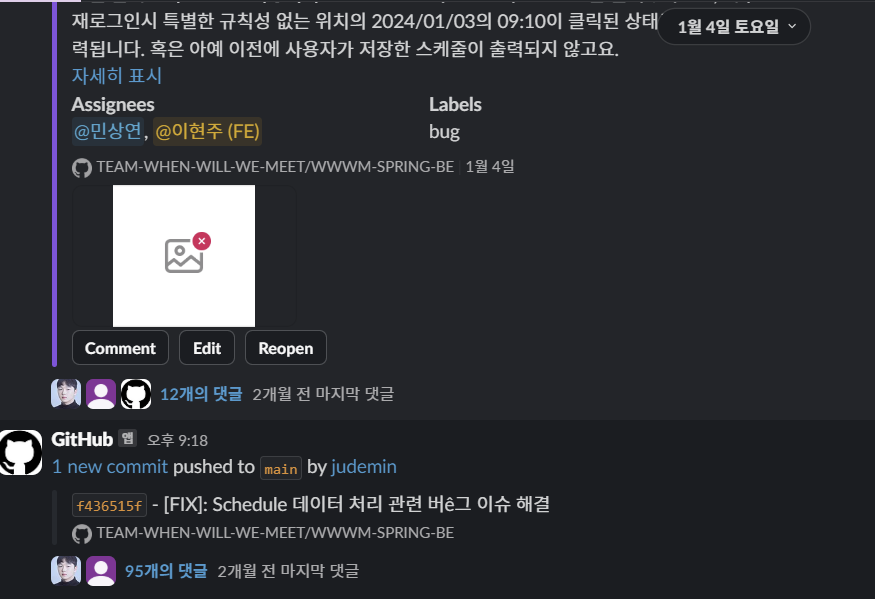Reopen the issue with Reopen button
The width and height of the screenshot is (875, 599).
286,348
